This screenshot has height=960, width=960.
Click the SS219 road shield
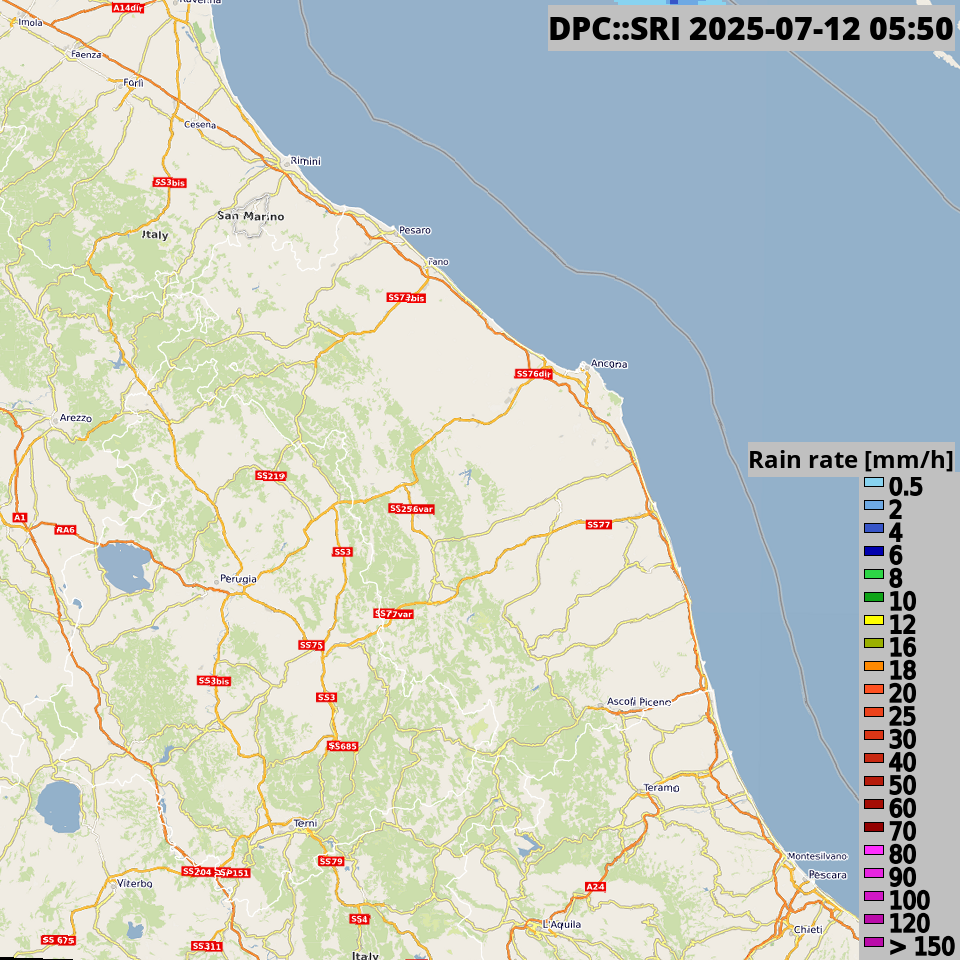point(271,476)
